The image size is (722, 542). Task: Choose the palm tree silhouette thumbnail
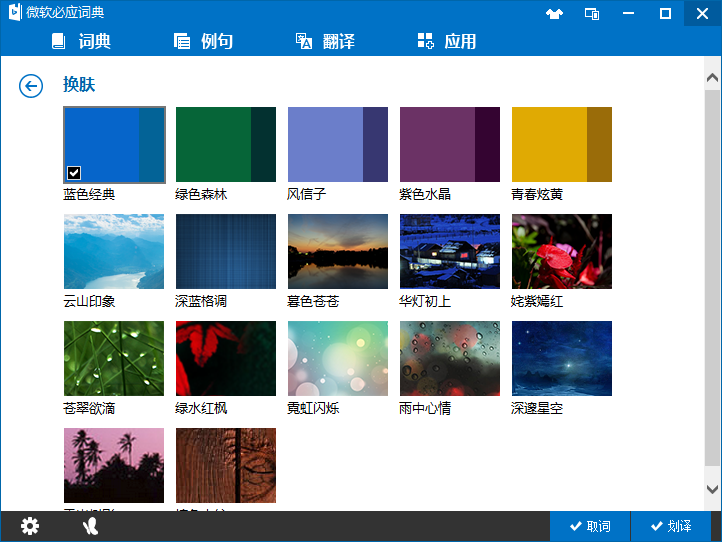click(x=114, y=465)
